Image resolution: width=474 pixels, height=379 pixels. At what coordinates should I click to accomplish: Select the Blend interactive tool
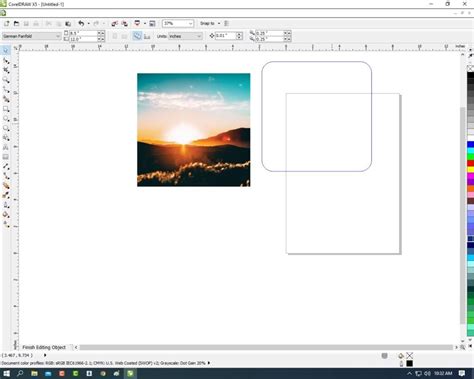6,186
